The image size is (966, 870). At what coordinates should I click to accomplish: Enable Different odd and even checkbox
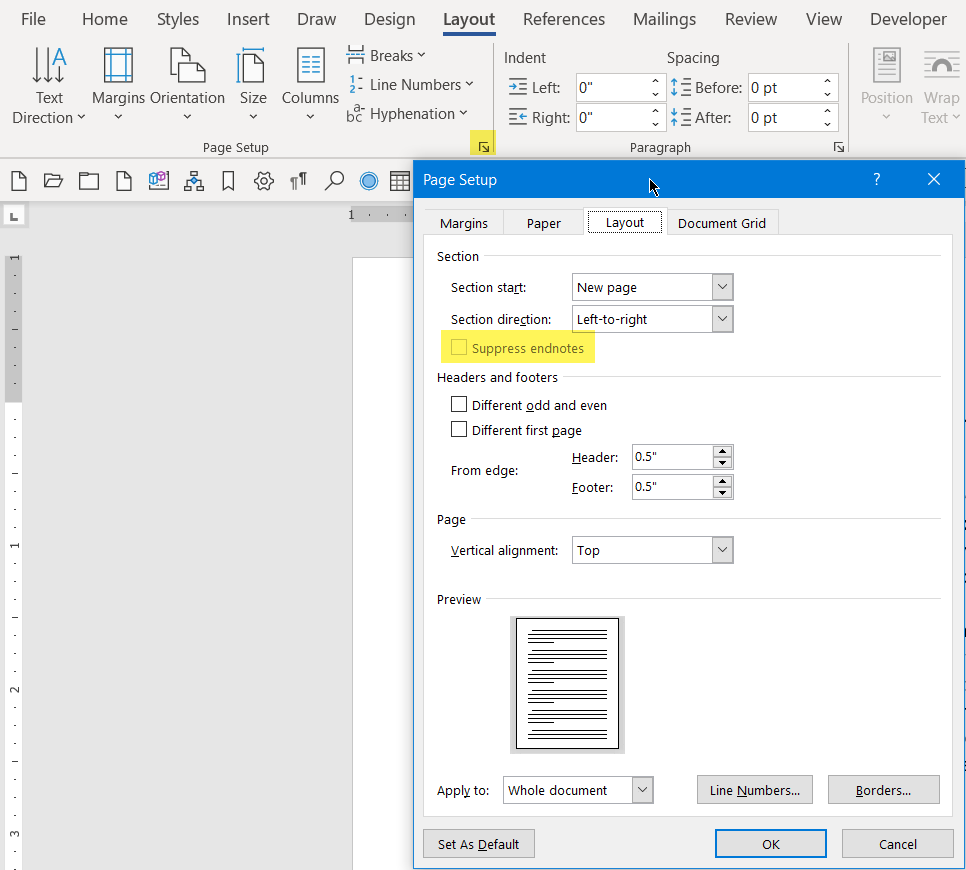[459, 405]
